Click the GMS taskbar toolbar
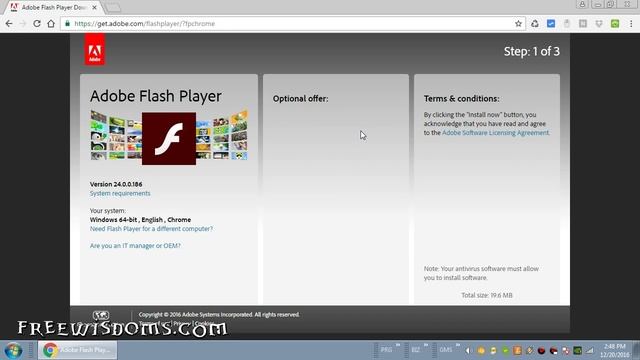This screenshot has height=360, width=640. pyautogui.click(x=445, y=350)
